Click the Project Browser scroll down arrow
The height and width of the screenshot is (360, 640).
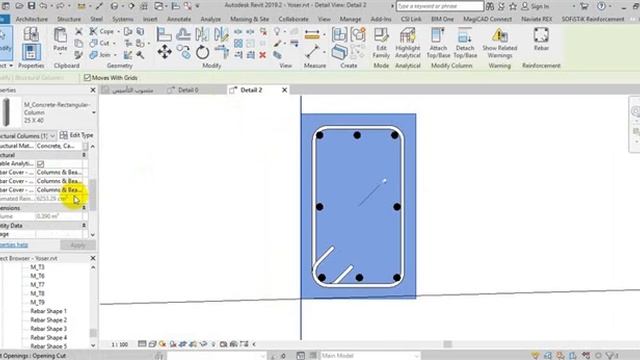coord(93,345)
